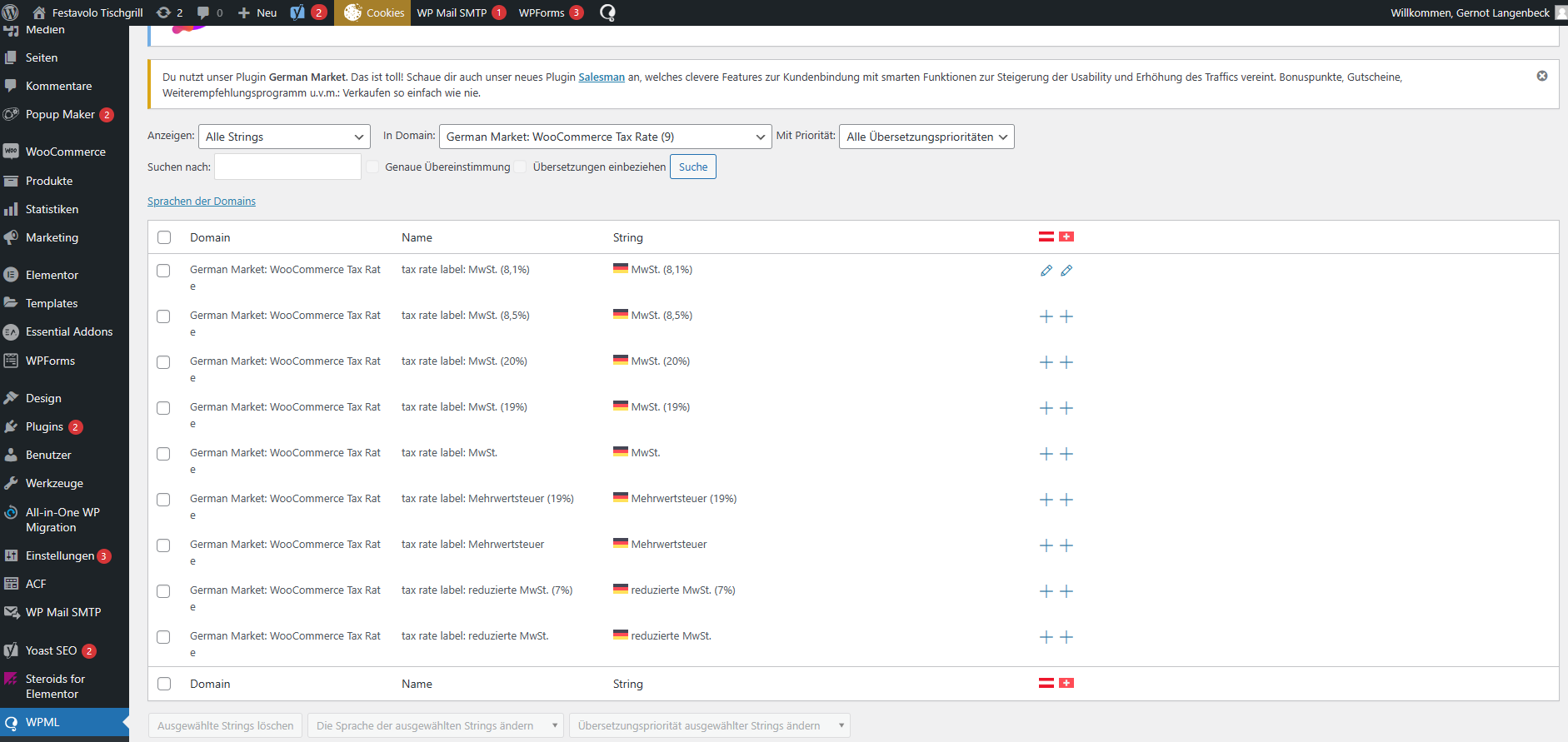Image resolution: width=1568 pixels, height=742 pixels.
Task: Add Swiss translation for Mehrwertsteuer (19%)
Action: click(x=1066, y=500)
